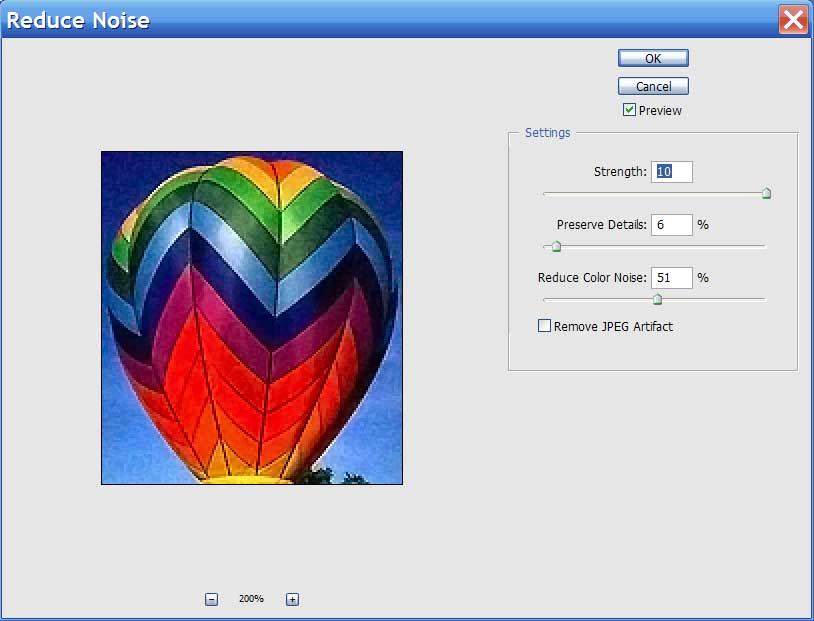The height and width of the screenshot is (621, 814).
Task: Click the Reduce Noise title text
Action: pos(78,20)
